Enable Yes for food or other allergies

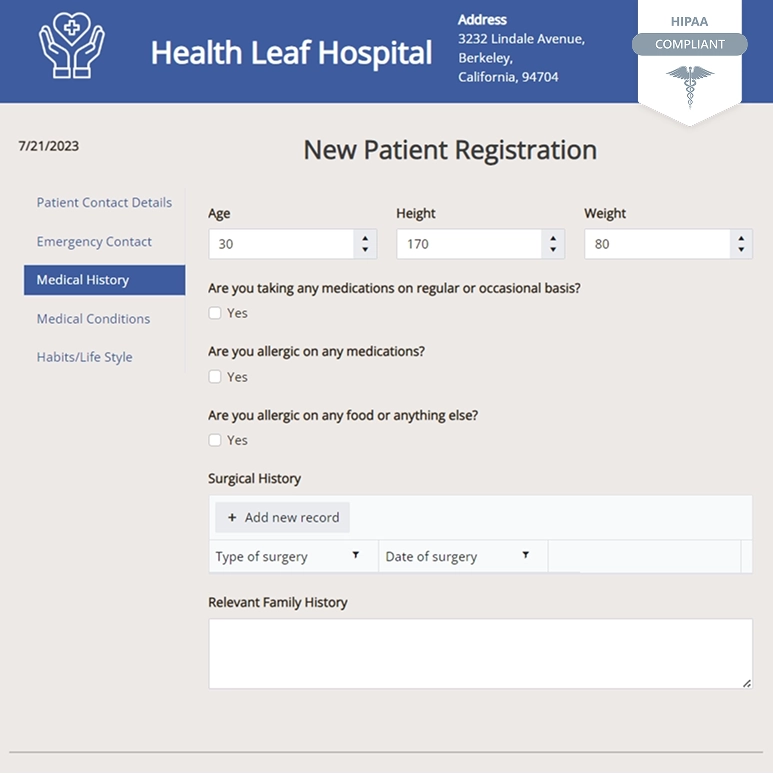point(215,440)
